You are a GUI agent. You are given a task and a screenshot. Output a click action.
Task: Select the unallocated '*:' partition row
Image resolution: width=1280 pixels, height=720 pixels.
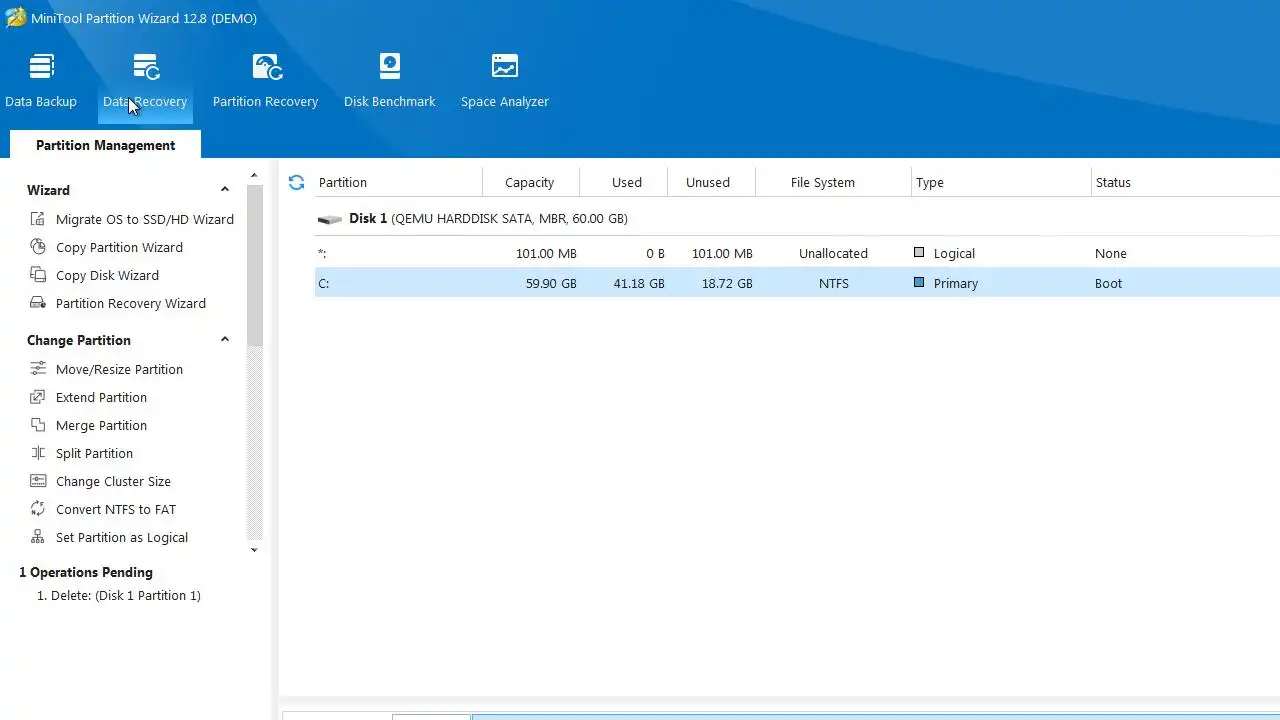[797, 253]
